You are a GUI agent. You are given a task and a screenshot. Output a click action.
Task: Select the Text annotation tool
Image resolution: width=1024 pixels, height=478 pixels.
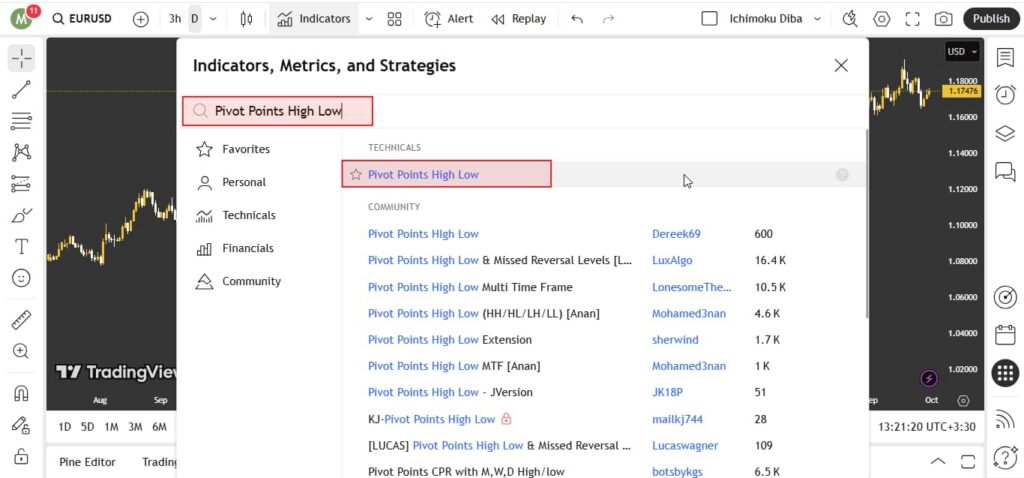pos(21,246)
